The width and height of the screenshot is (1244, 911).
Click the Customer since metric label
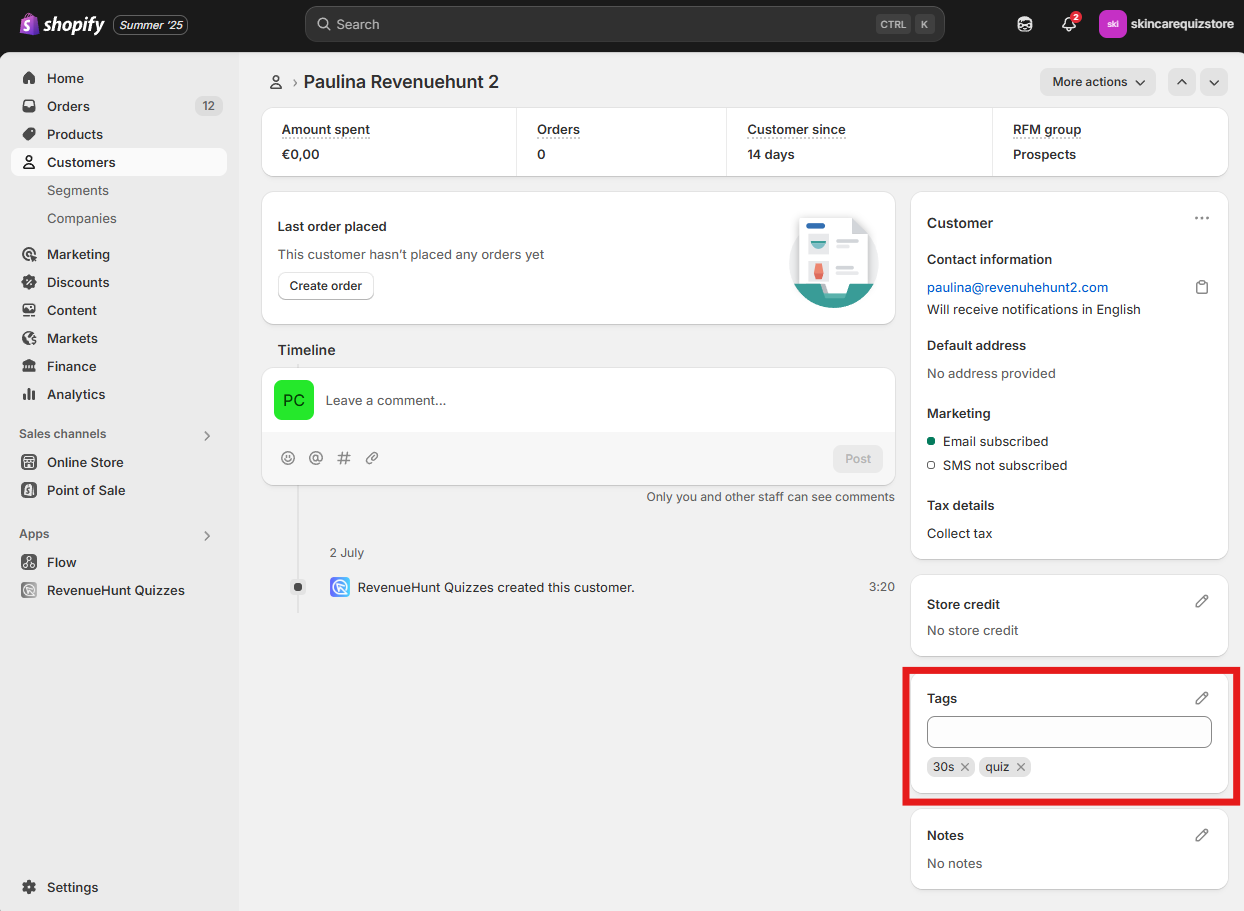coord(796,130)
